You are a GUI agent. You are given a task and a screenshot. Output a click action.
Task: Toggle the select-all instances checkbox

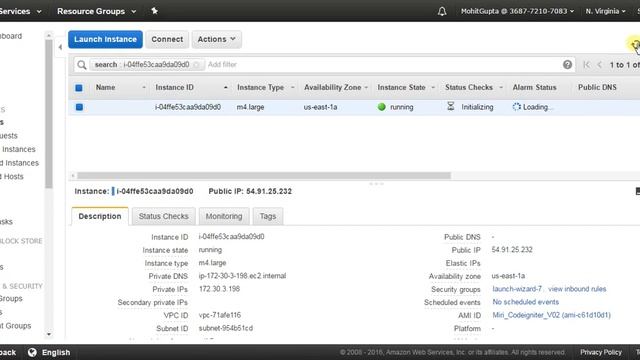click(79, 88)
